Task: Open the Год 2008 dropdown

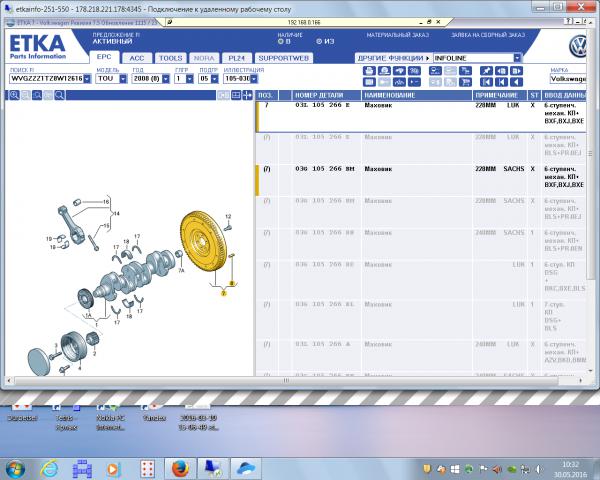Action: click(x=166, y=78)
